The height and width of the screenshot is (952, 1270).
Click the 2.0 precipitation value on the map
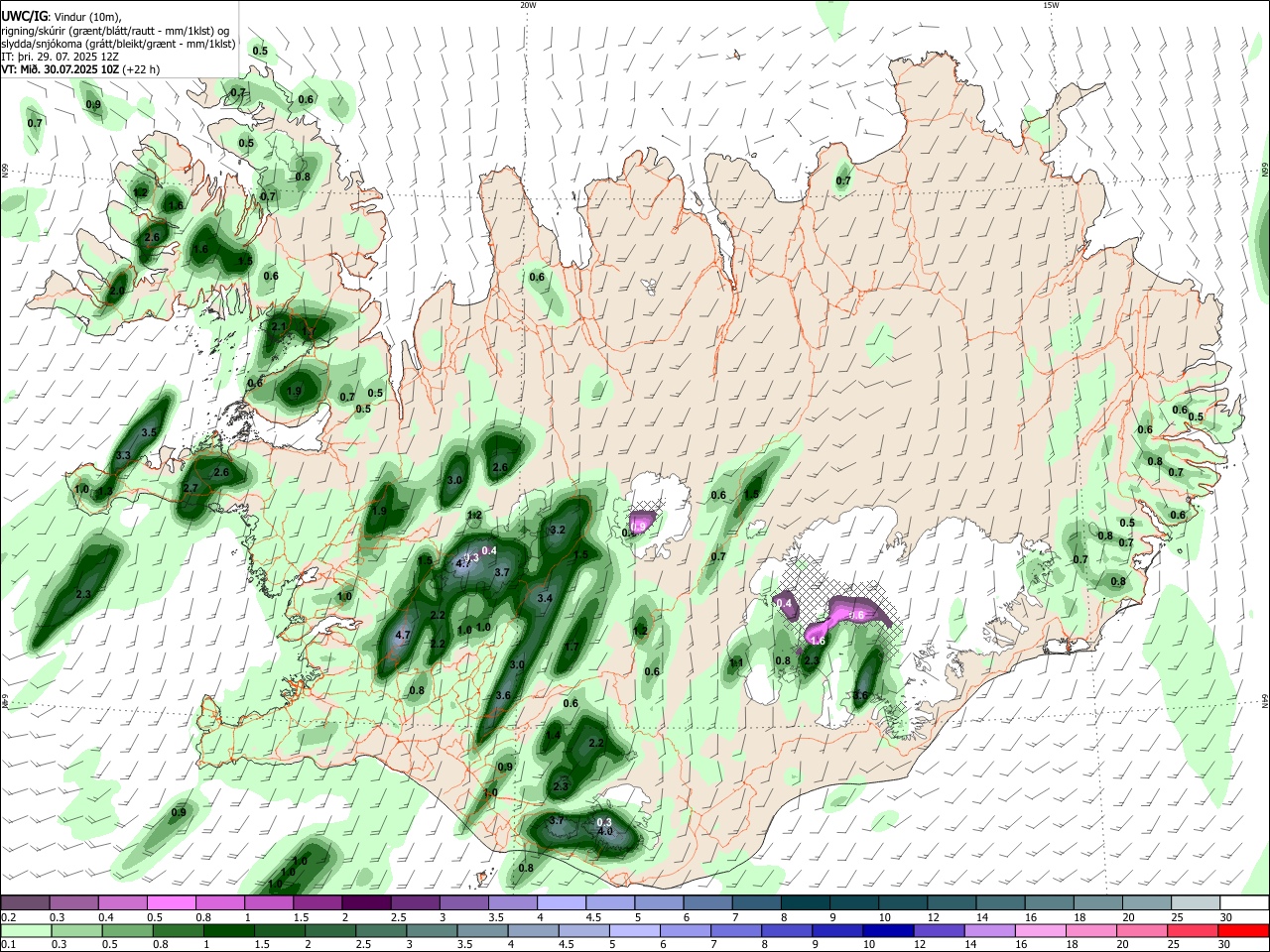pos(117,291)
